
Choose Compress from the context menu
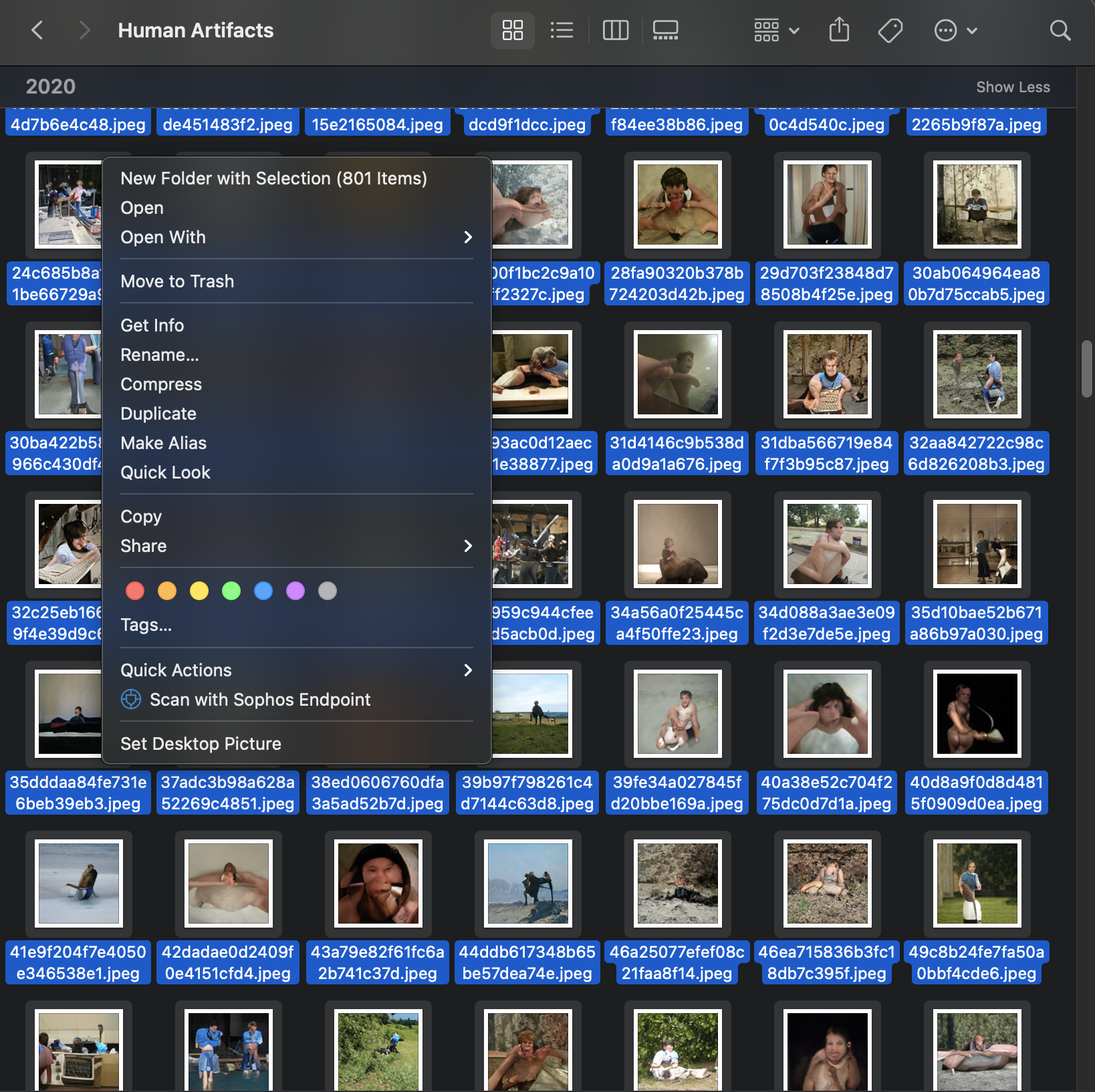161,384
